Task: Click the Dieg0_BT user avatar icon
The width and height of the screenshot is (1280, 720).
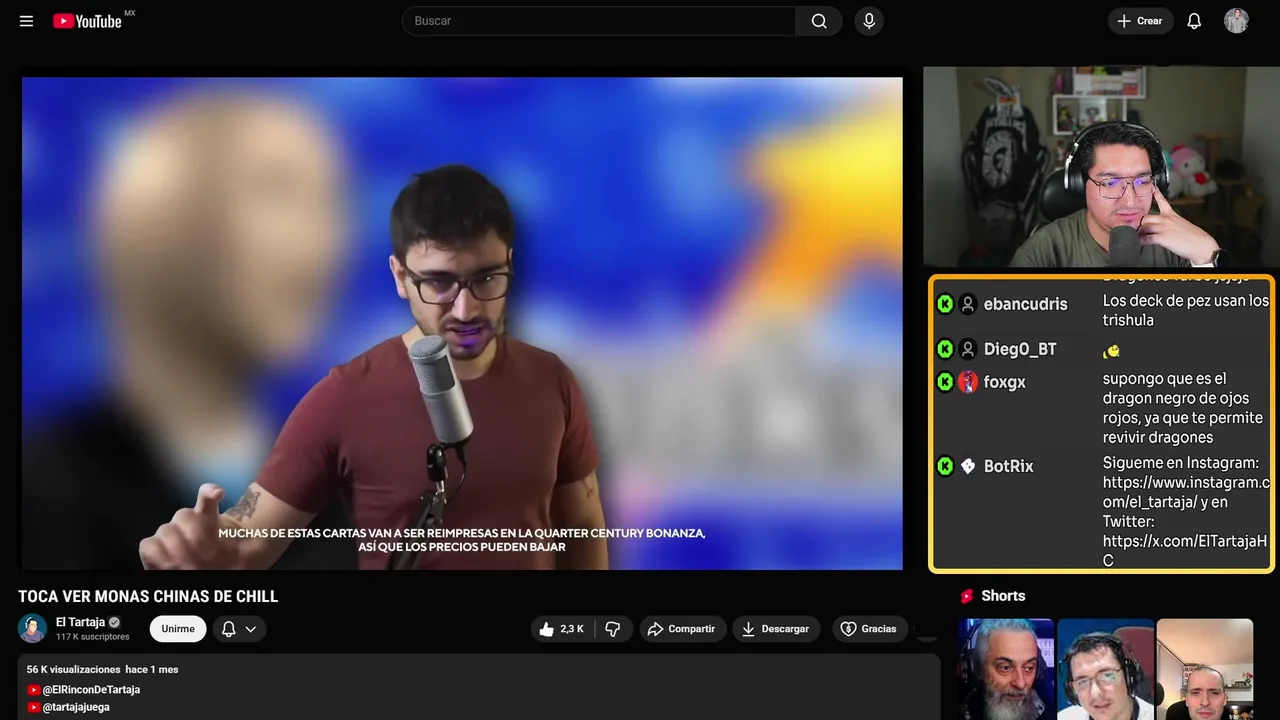Action: (x=968, y=349)
